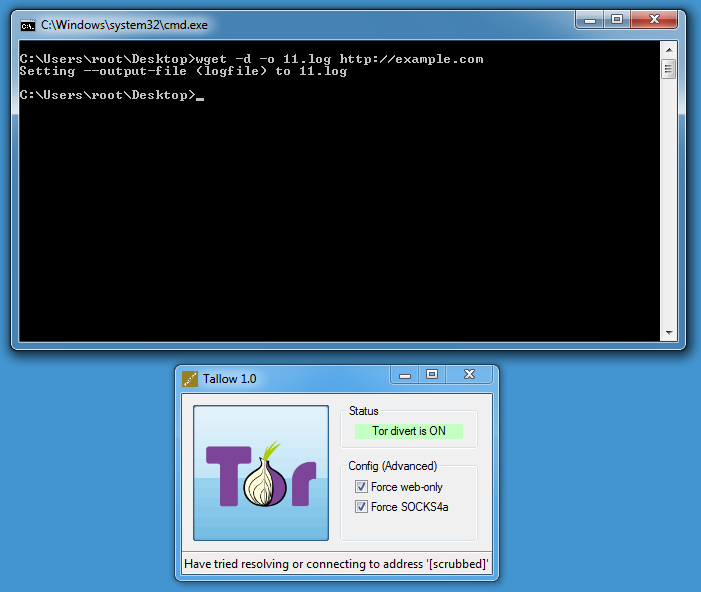Click the 'Setting --output-file (logfile) to 11.log' line
The width and height of the screenshot is (701, 592).
click(183, 71)
